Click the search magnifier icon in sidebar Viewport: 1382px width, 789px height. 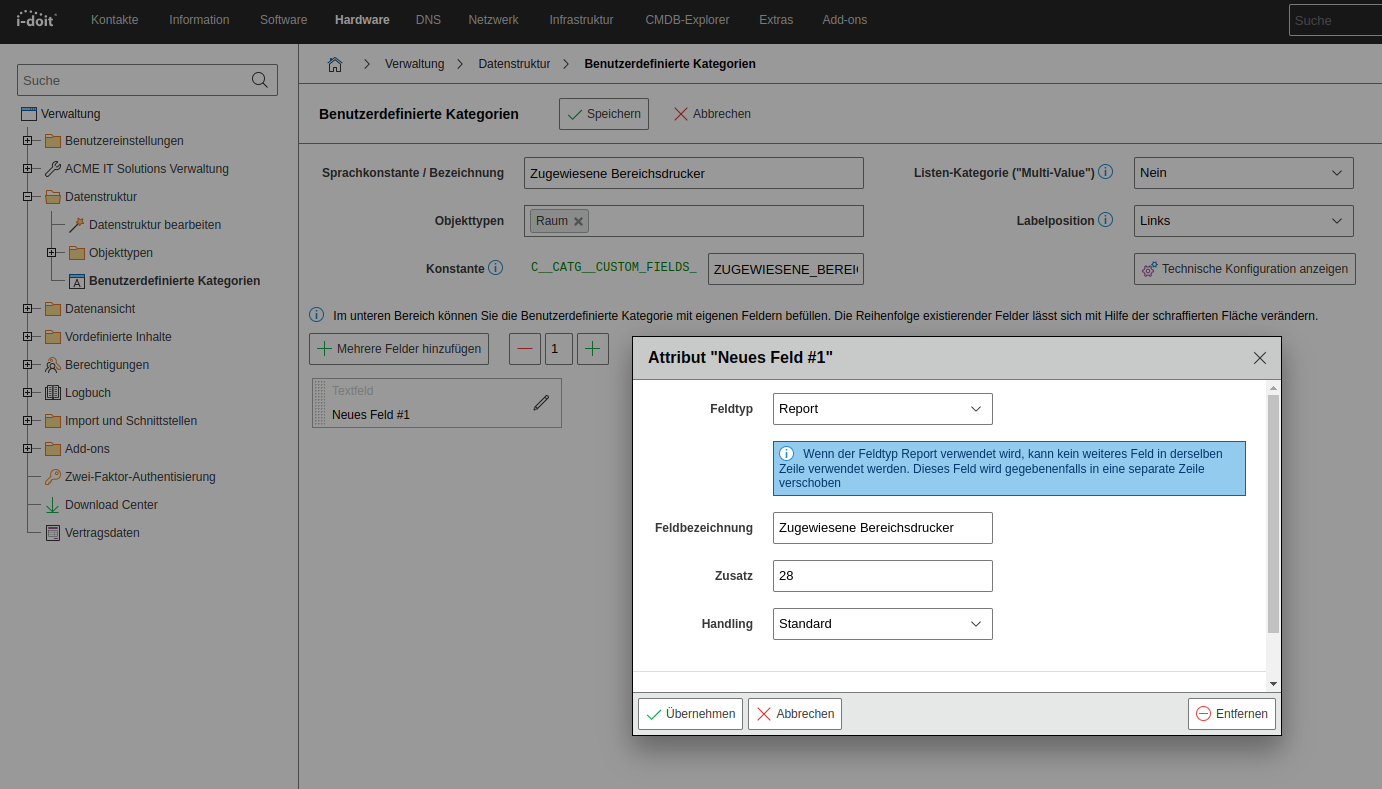tap(259, 80)
